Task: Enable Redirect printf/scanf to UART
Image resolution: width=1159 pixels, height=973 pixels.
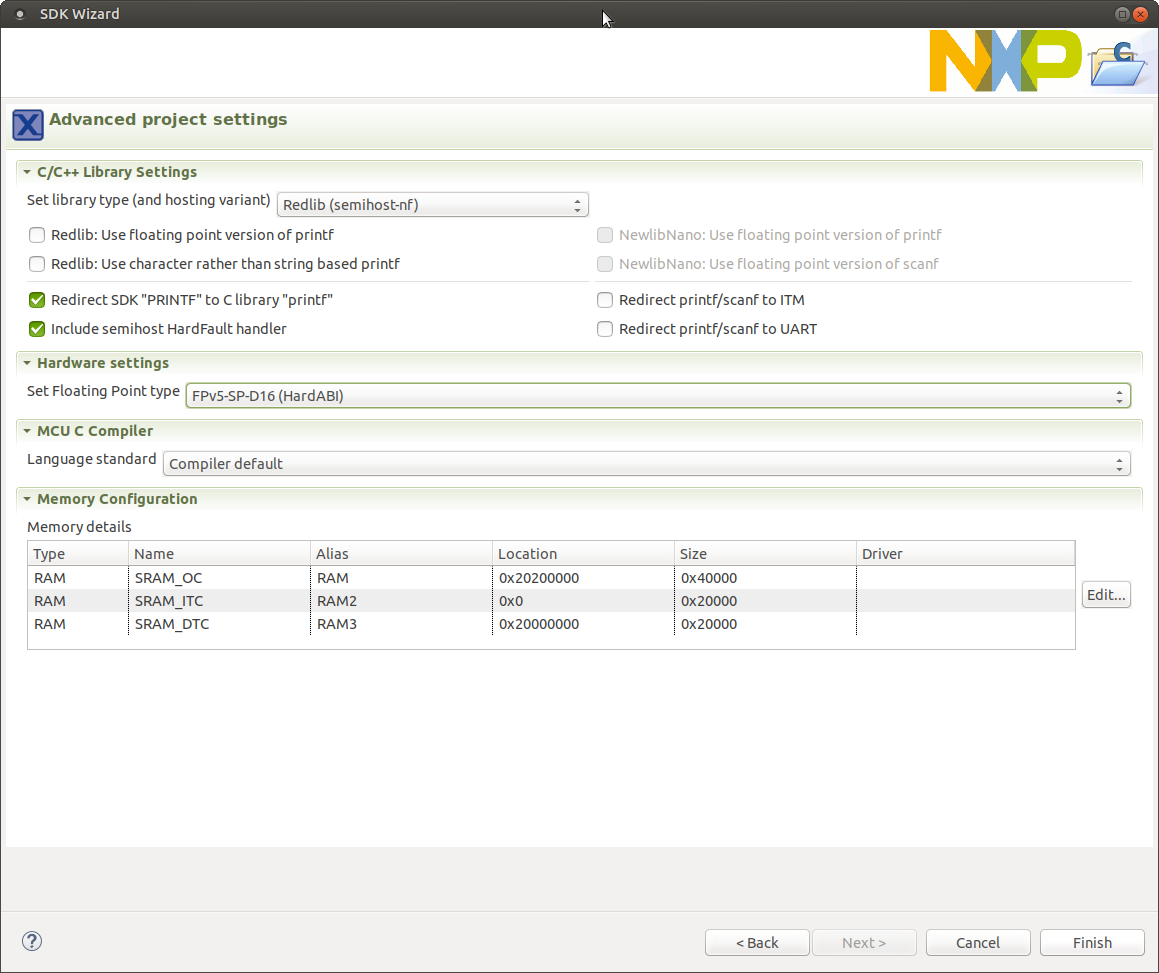Action: (605, 329)
